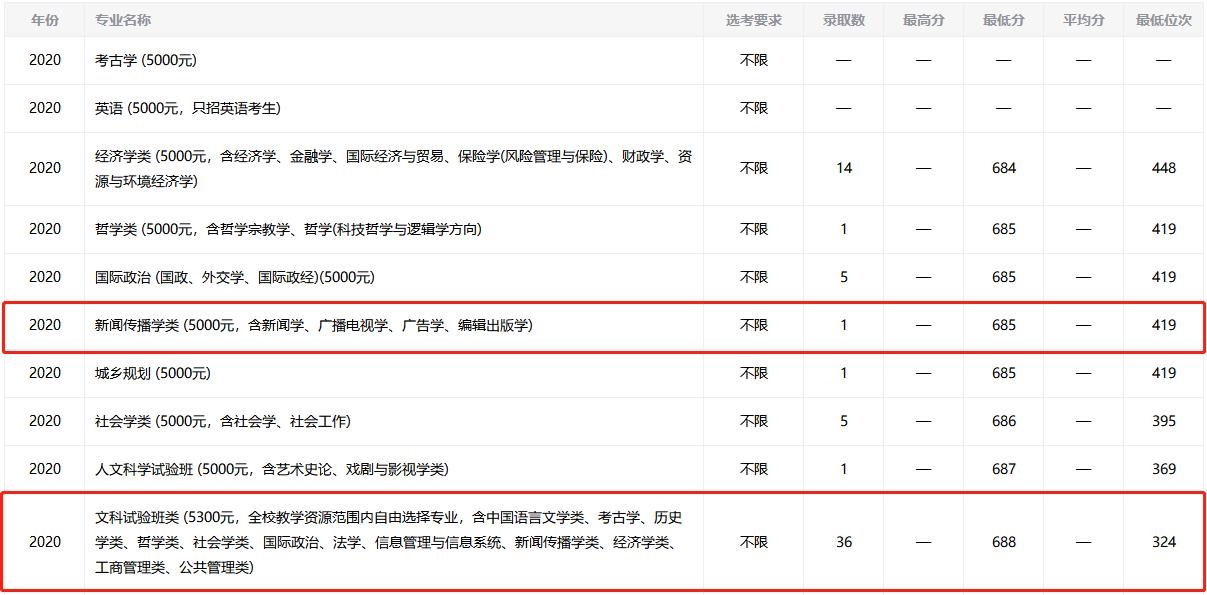Screen dimensions: 1207x595
Task: Click the 年份 column header
Action: point(44,18)
